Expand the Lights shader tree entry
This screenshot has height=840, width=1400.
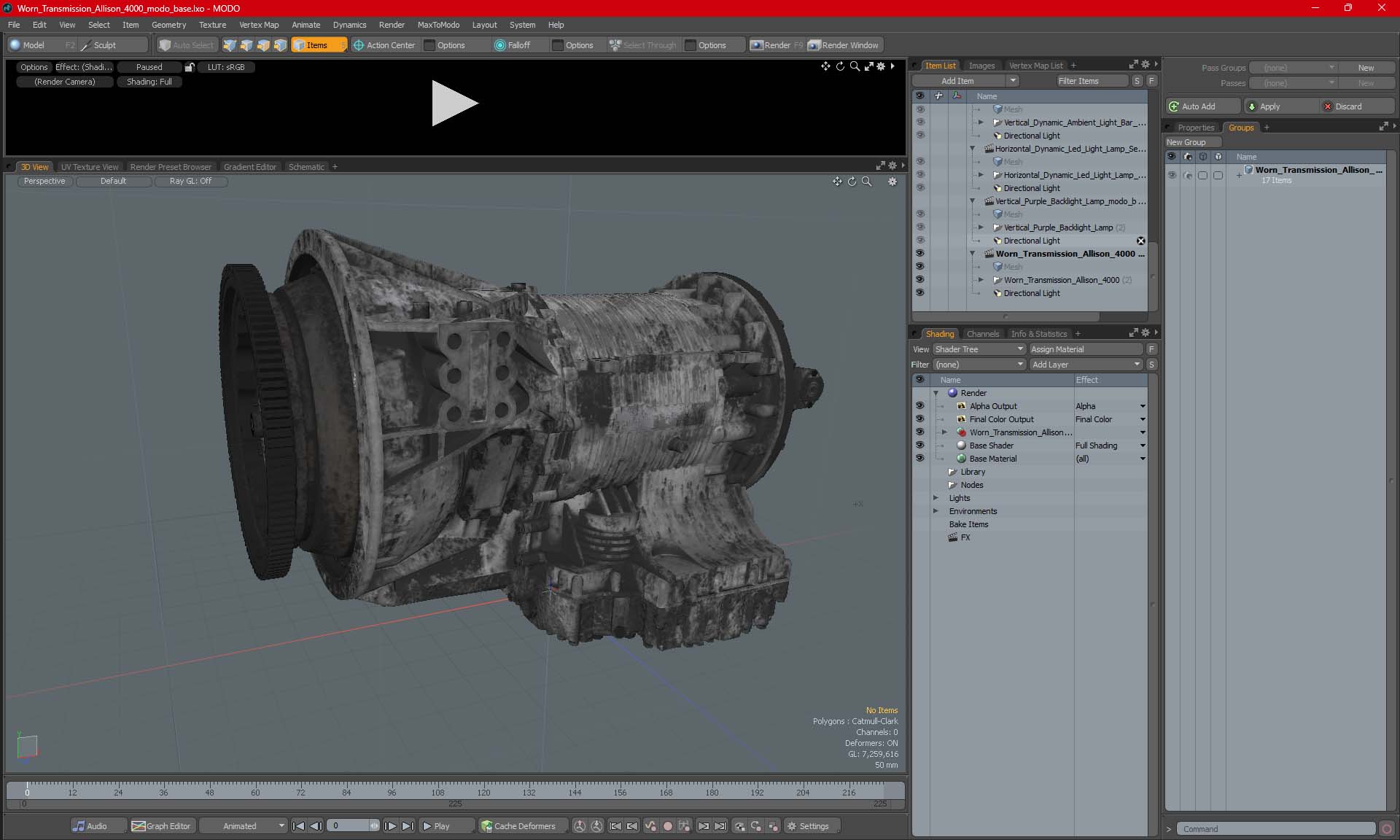coord(936,498)
